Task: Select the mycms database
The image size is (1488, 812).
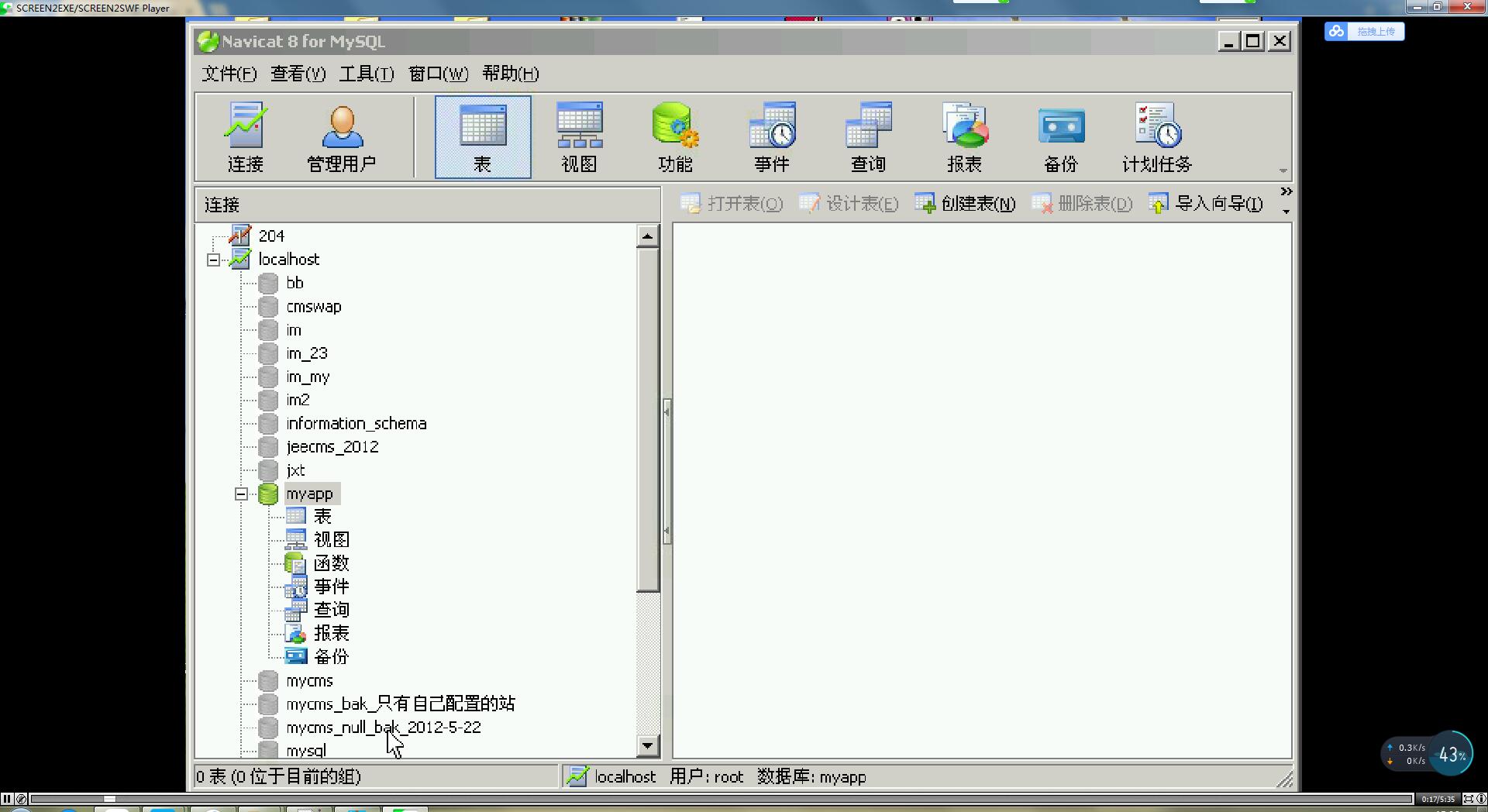Action: tap(309, 680)
